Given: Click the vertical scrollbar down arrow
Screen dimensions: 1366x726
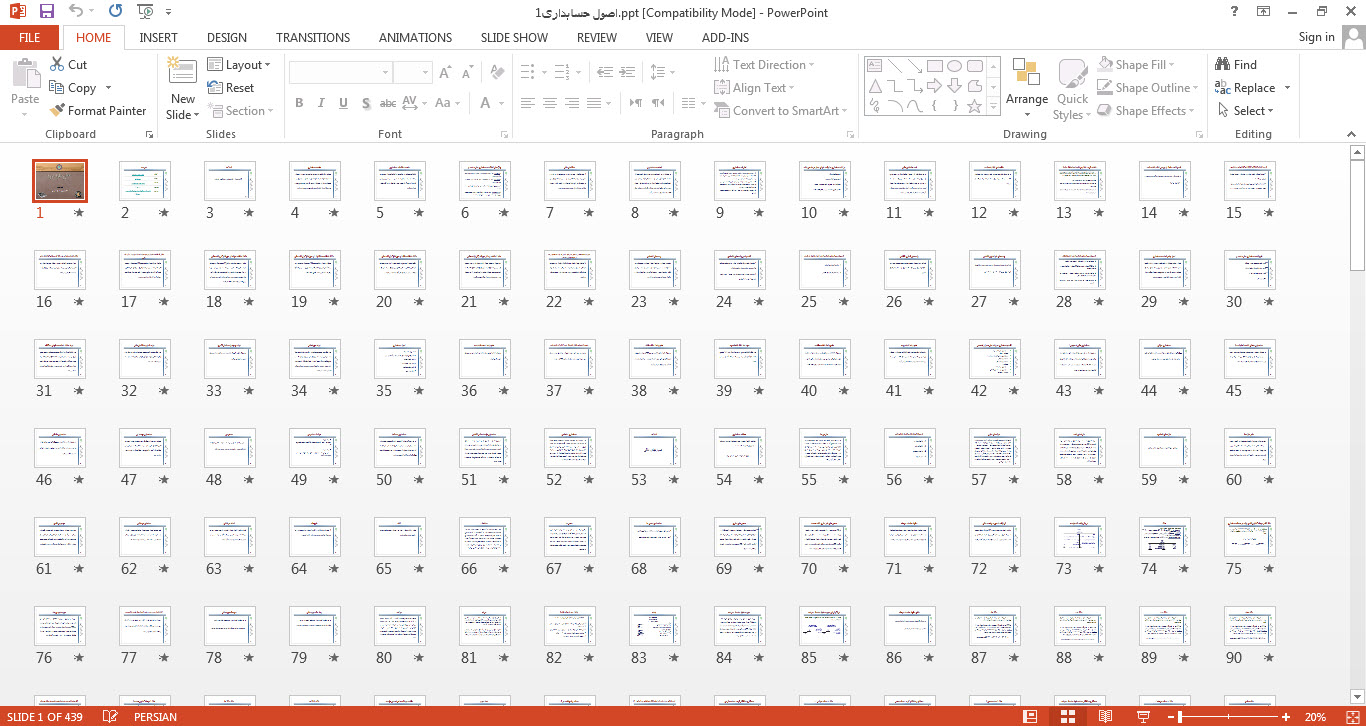Looking at the screenshot, I should [x=1357, y=697].
